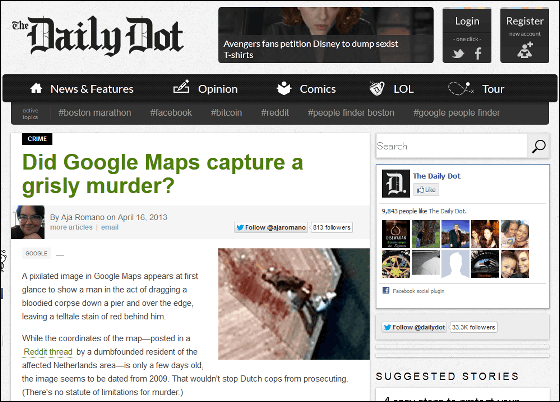
Task: Click the pentagram star fan thumbnail
Action: (x=396, y=264)
